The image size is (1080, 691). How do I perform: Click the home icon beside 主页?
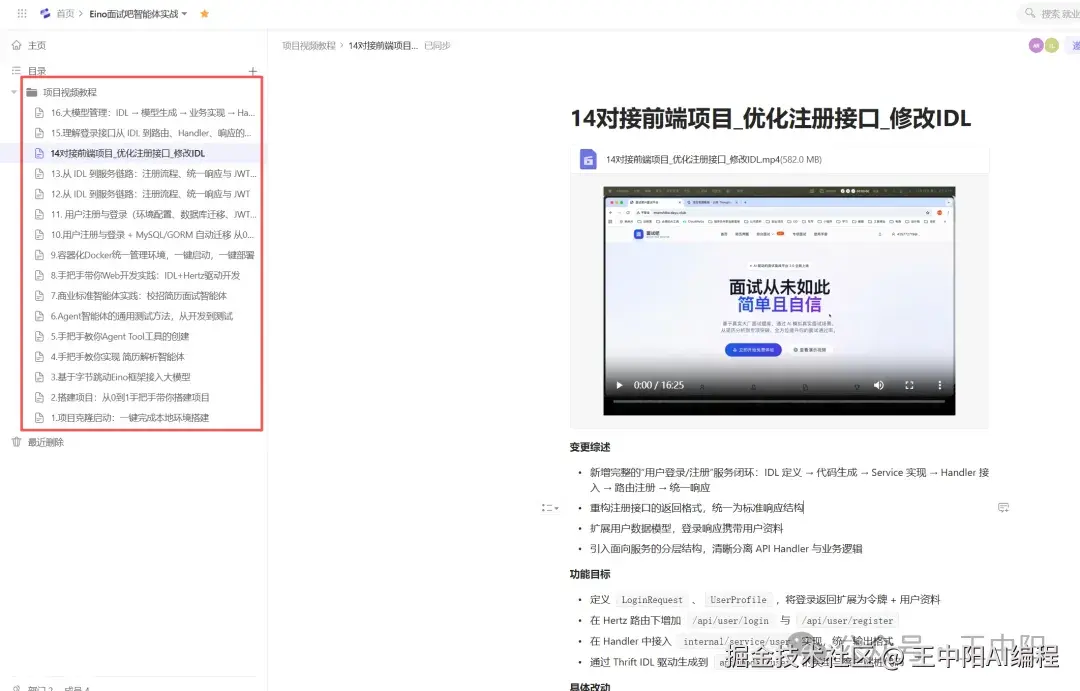pyautogui.click(x=17, y=45)
